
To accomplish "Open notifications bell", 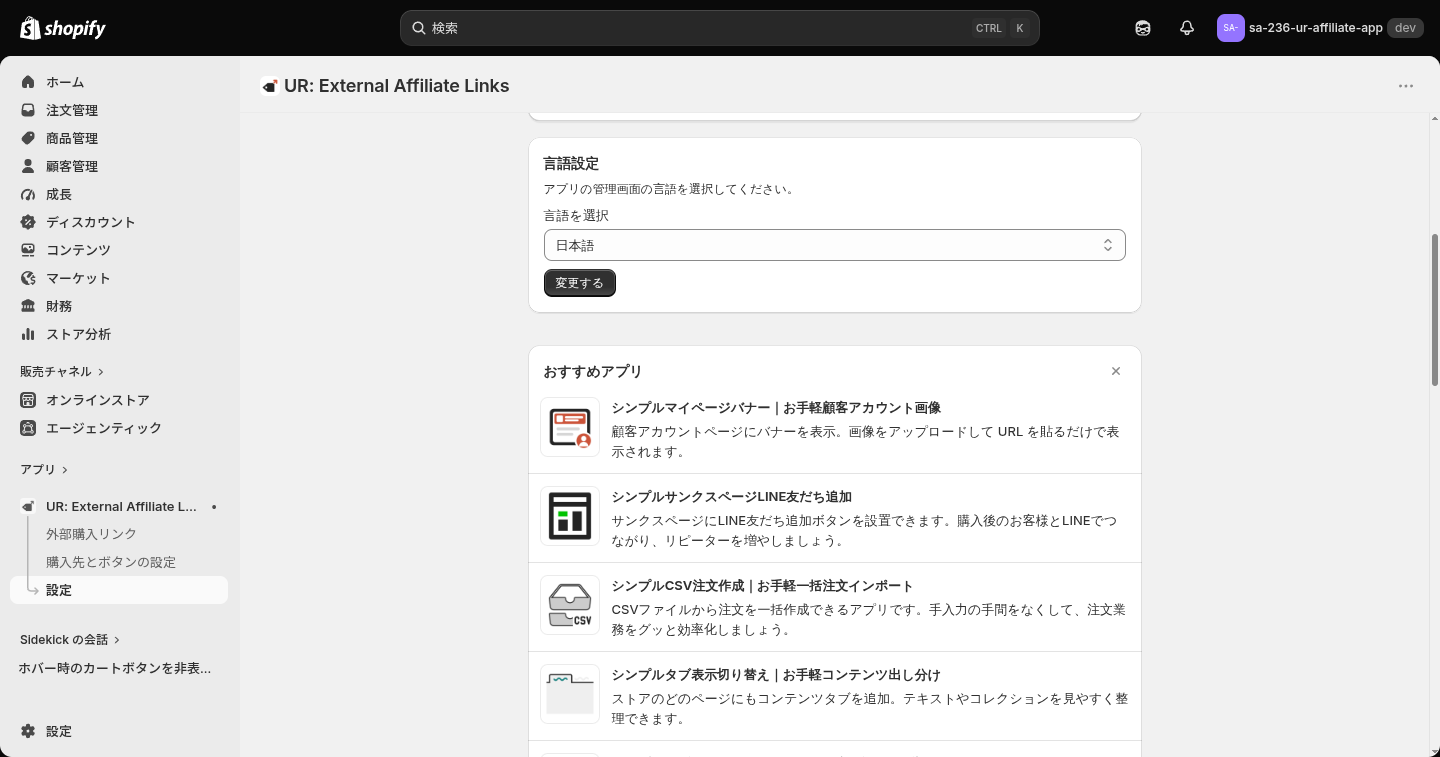I will coord(1187,28).
